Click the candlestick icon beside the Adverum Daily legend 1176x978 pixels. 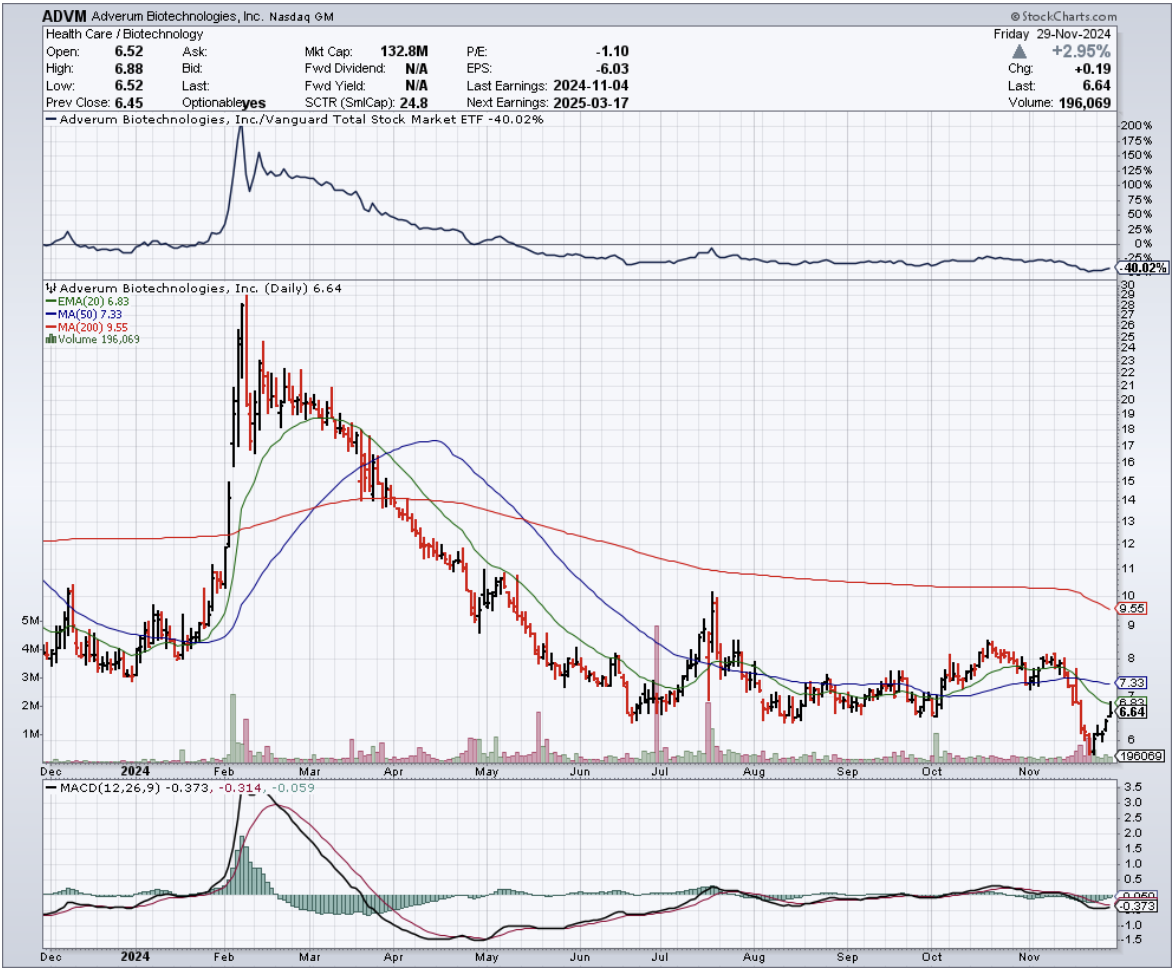[51, 288]
